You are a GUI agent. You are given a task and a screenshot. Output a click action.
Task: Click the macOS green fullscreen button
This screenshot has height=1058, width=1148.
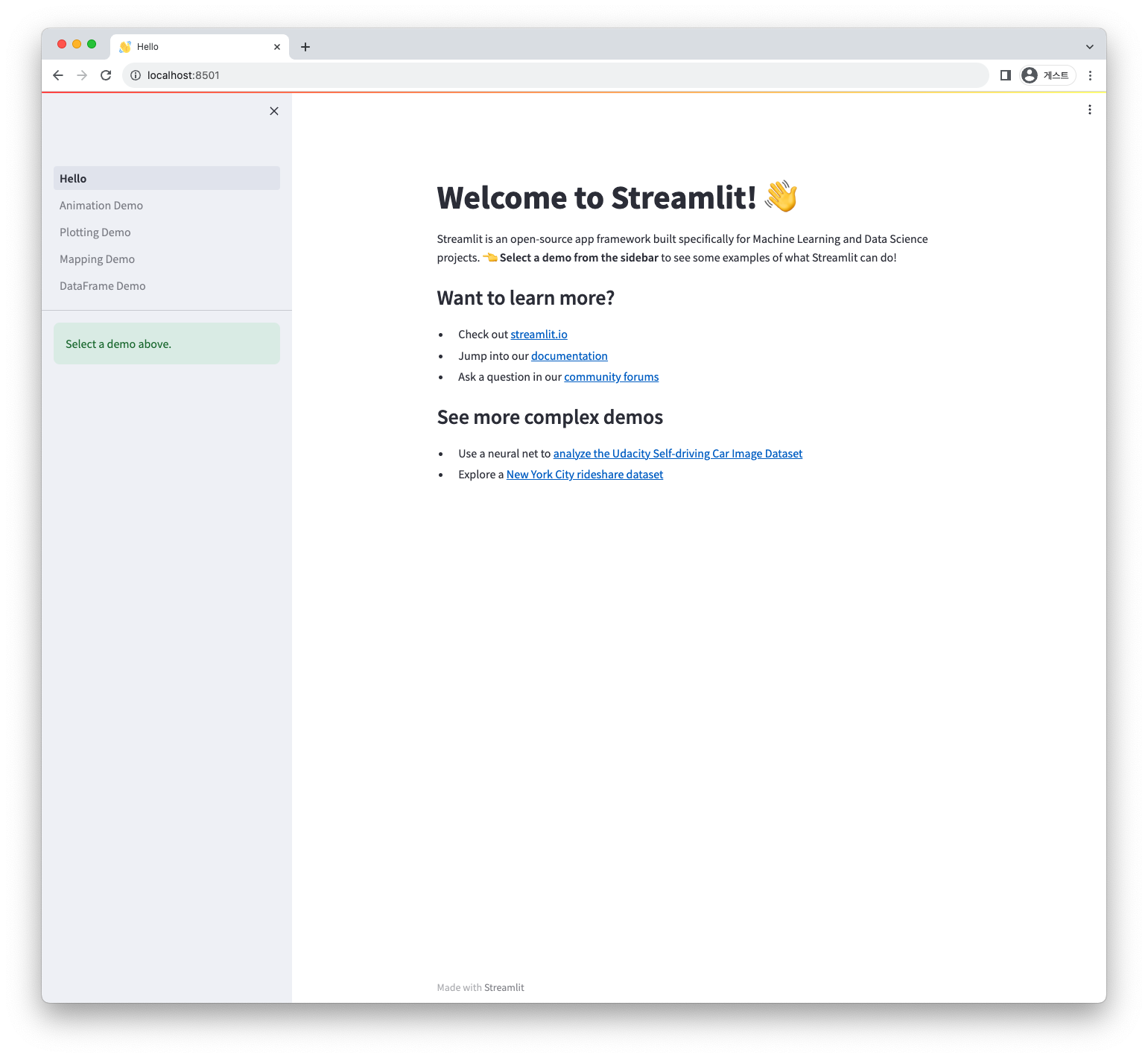pos(92,44)
